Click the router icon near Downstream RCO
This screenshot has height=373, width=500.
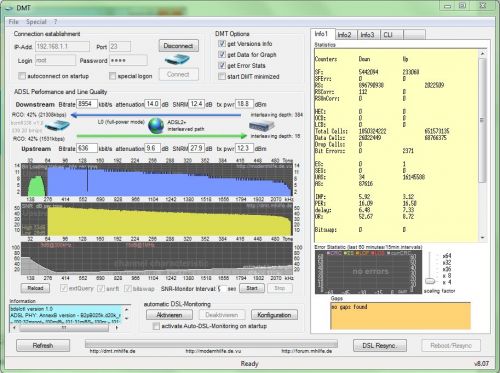click(57, 126)
